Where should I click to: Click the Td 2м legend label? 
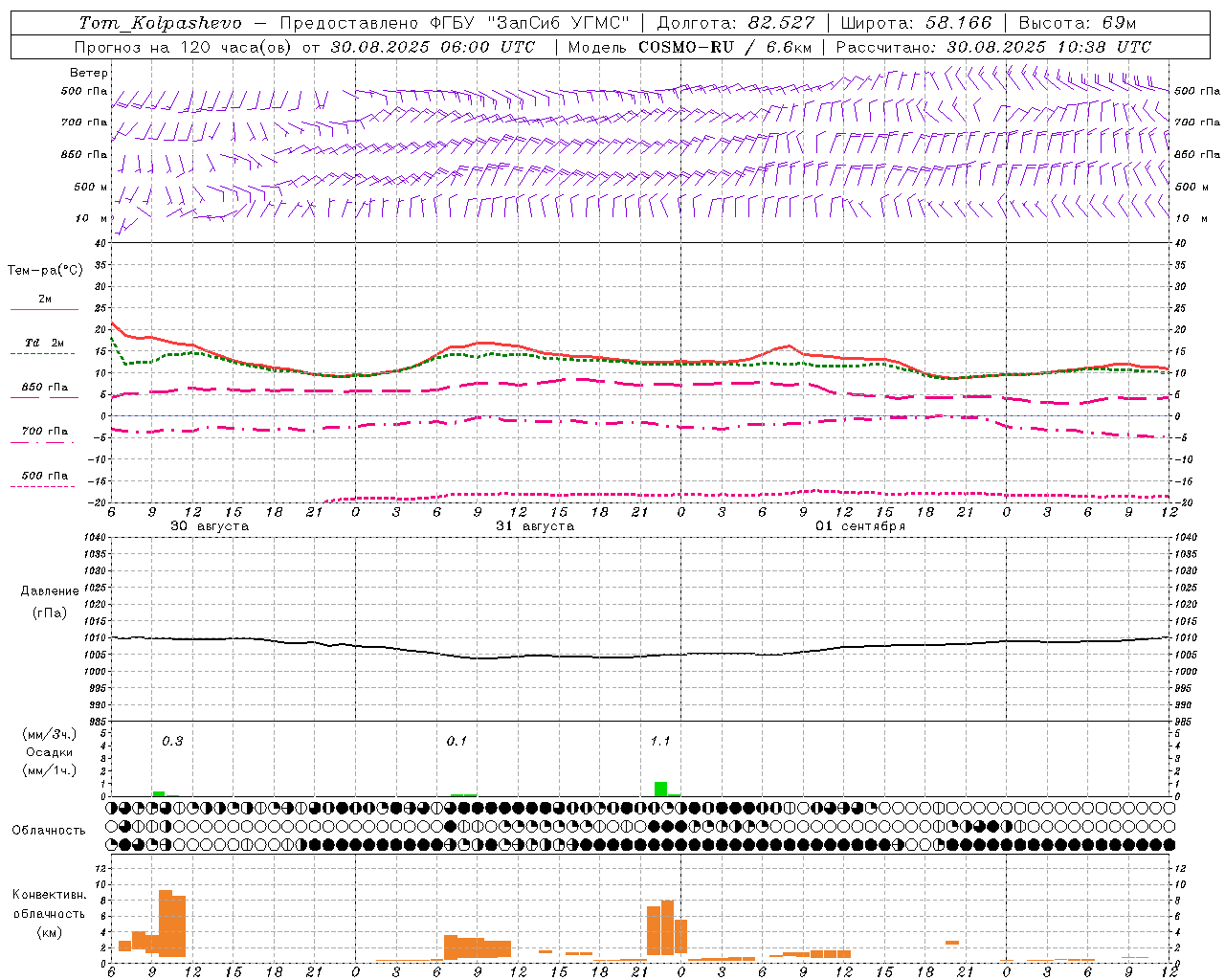pyautogui.click(x=45, y=343)
